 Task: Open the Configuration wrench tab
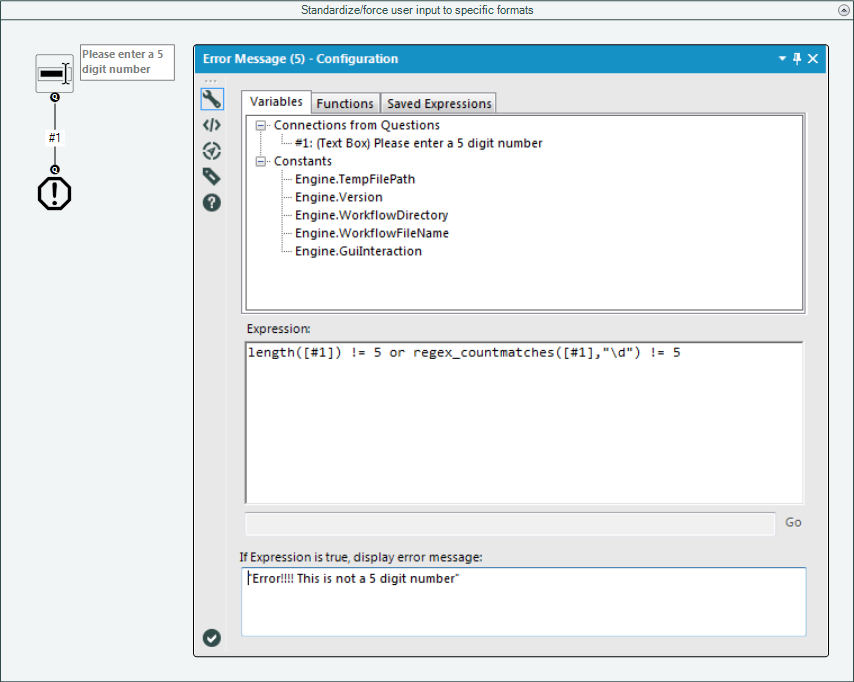pos(212,99)
